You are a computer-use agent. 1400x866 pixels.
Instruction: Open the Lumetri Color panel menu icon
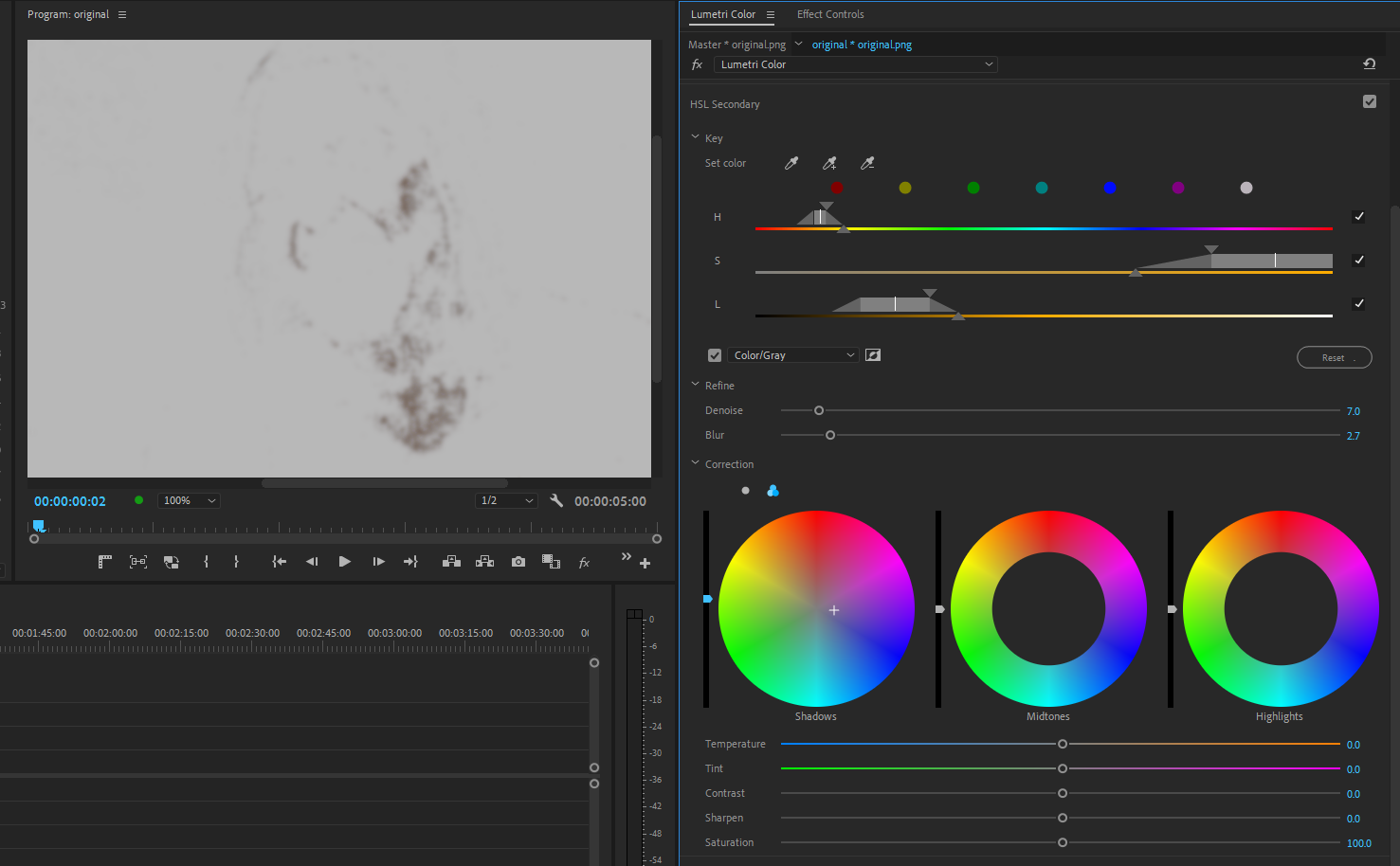tap(771, 14)
